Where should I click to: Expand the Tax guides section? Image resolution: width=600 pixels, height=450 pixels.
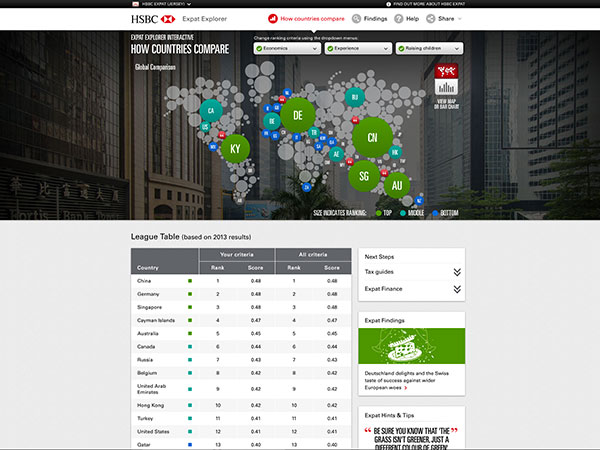tap(411, 272)
